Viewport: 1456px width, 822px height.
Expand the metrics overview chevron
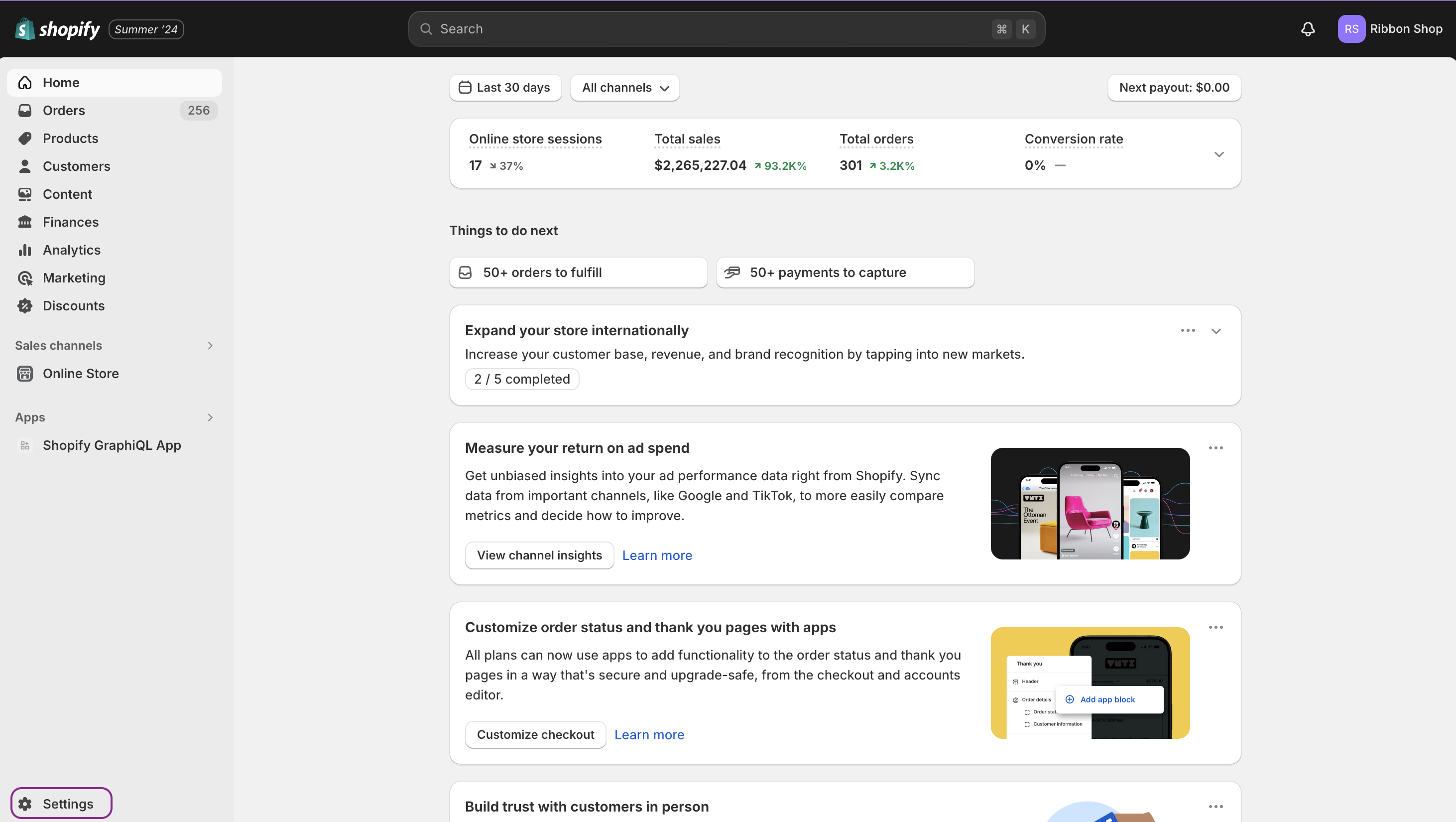click(1218, 154)
